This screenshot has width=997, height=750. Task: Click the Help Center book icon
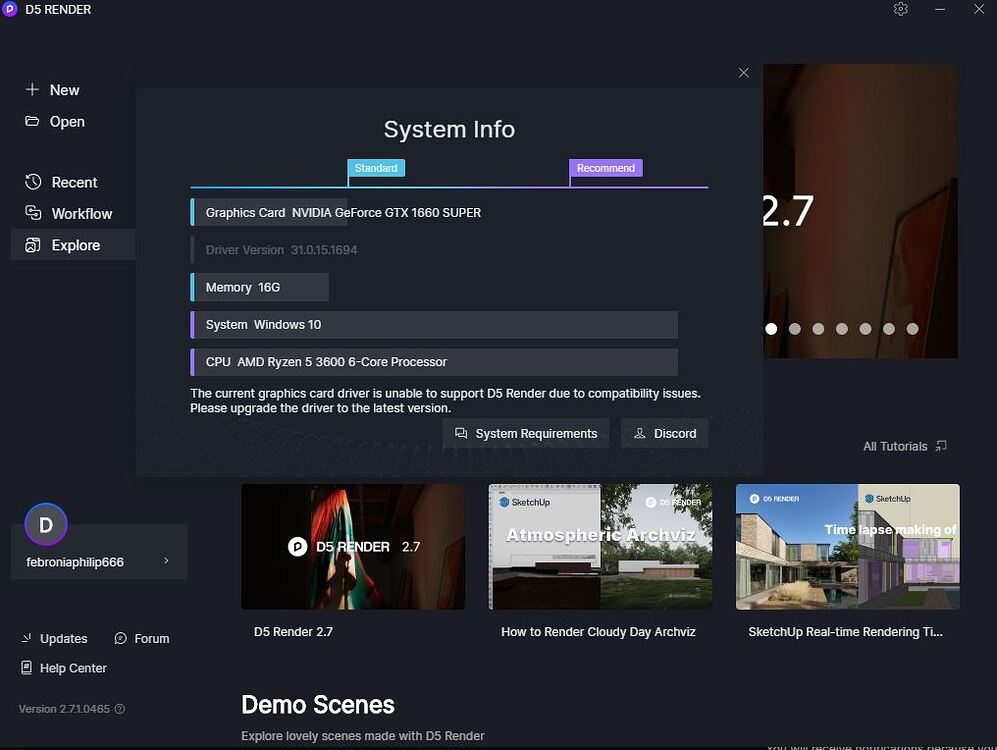(26, 667)
